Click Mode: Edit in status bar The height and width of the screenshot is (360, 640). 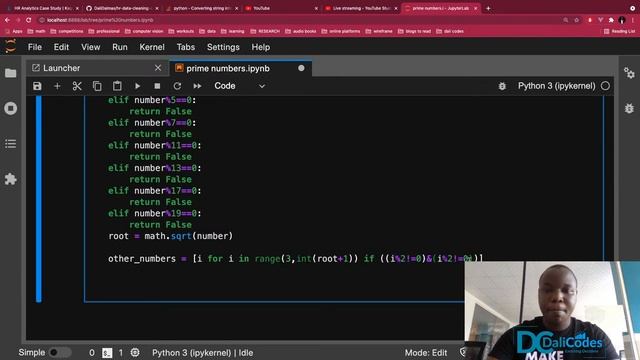click(426, 353)
